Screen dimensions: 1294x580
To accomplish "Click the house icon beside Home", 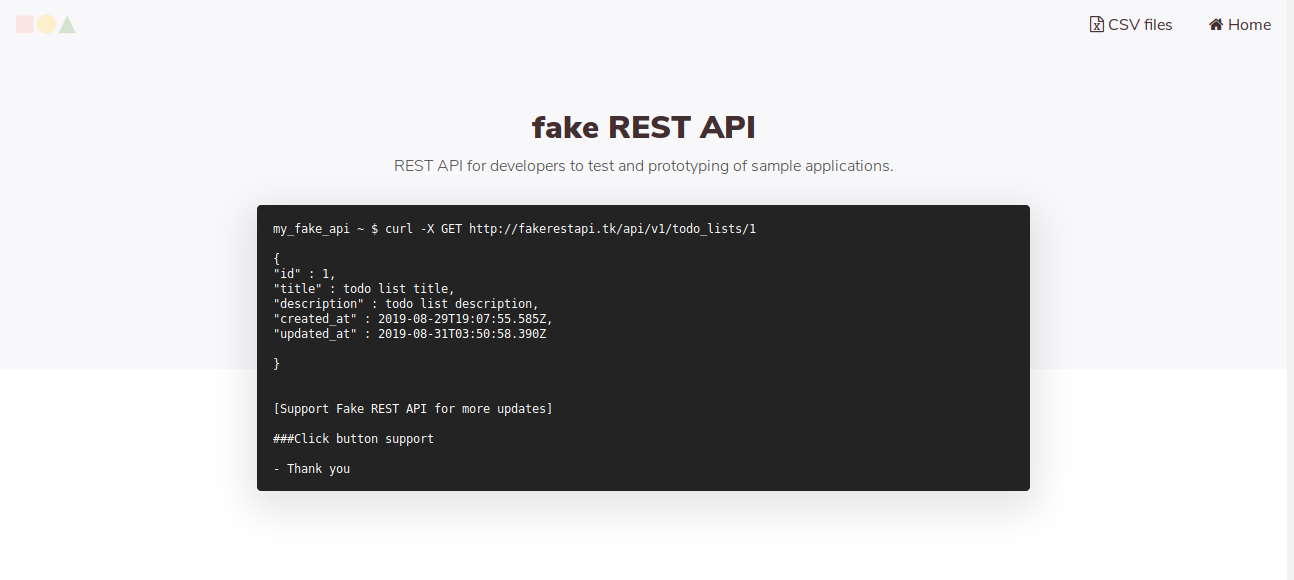I will 1214,24.
